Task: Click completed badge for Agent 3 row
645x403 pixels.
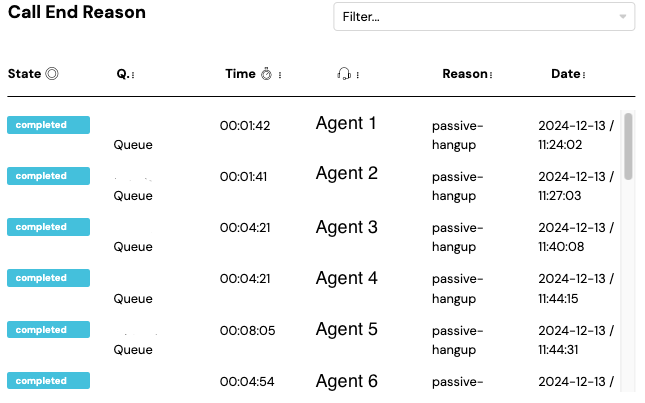Action: [x=48, y=227]
